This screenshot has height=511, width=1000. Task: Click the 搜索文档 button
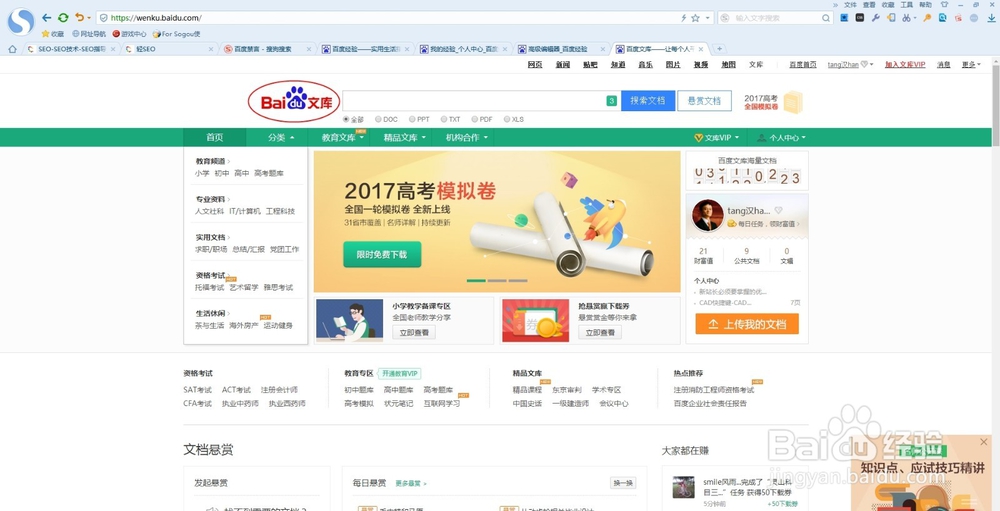pos(648,101)
